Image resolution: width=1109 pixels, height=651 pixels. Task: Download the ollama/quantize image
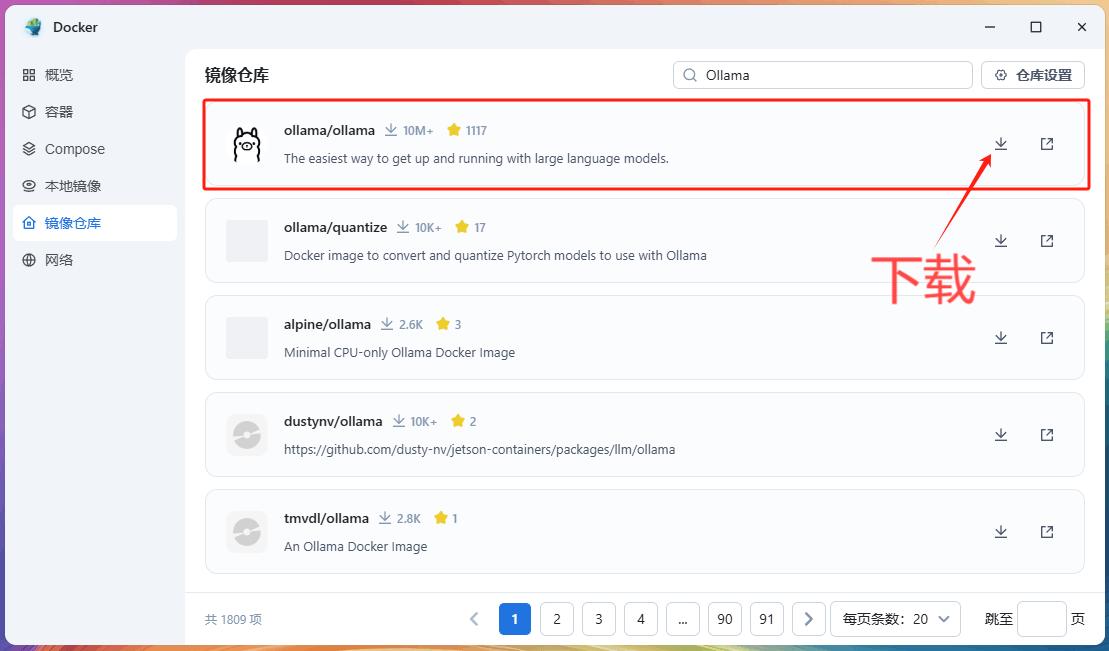[x=1000, y=241]
